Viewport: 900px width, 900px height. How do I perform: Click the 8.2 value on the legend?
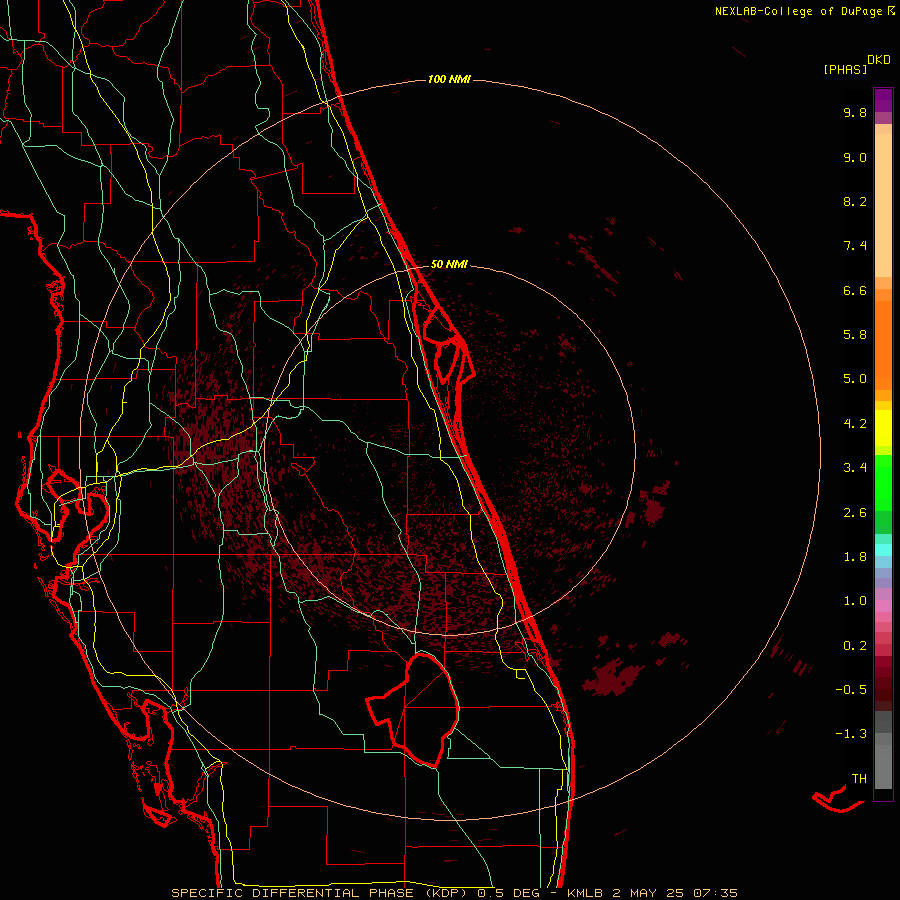coord(855,201)
